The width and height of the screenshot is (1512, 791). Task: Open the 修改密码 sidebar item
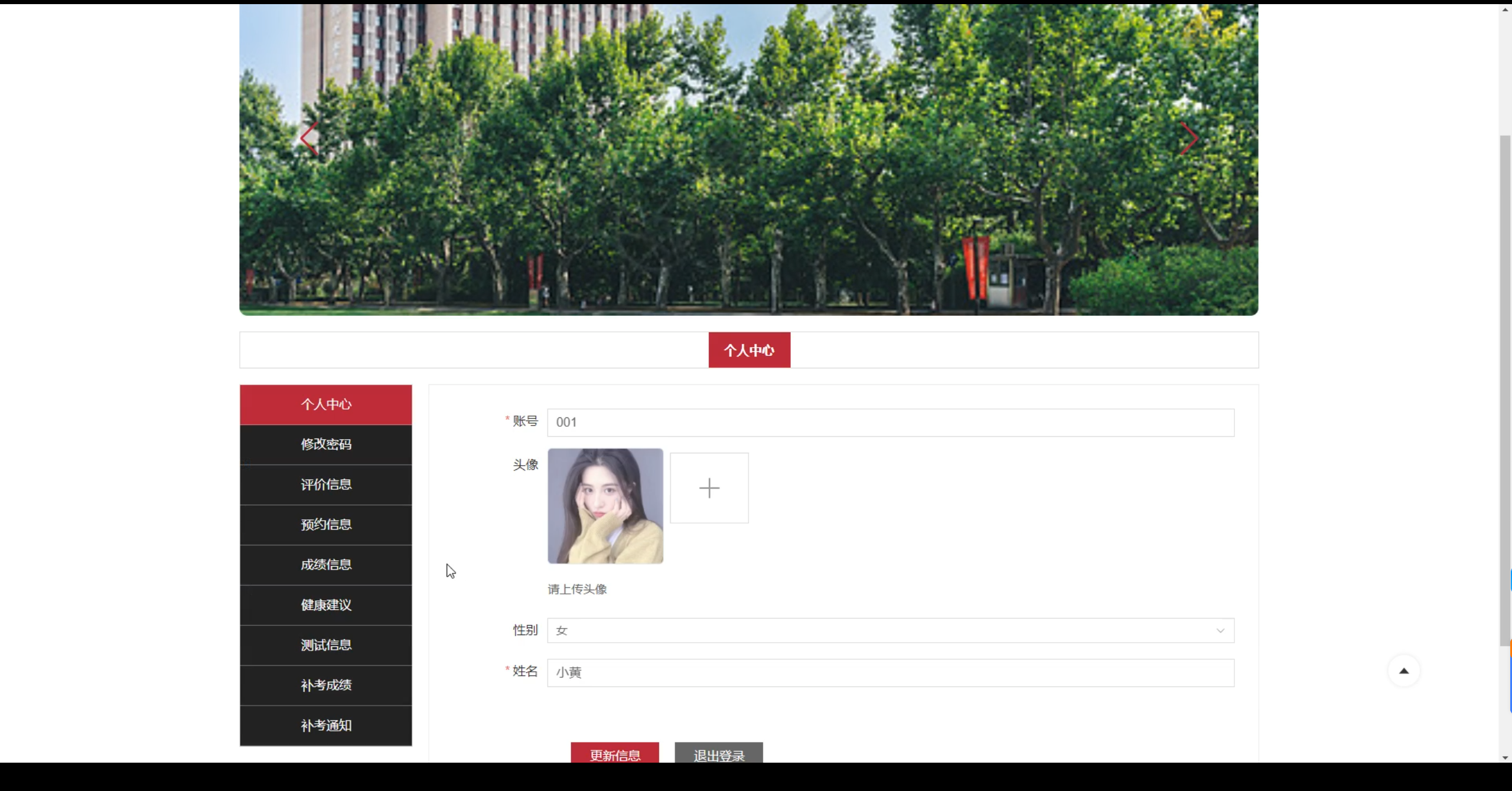click(x=325, y=444)
